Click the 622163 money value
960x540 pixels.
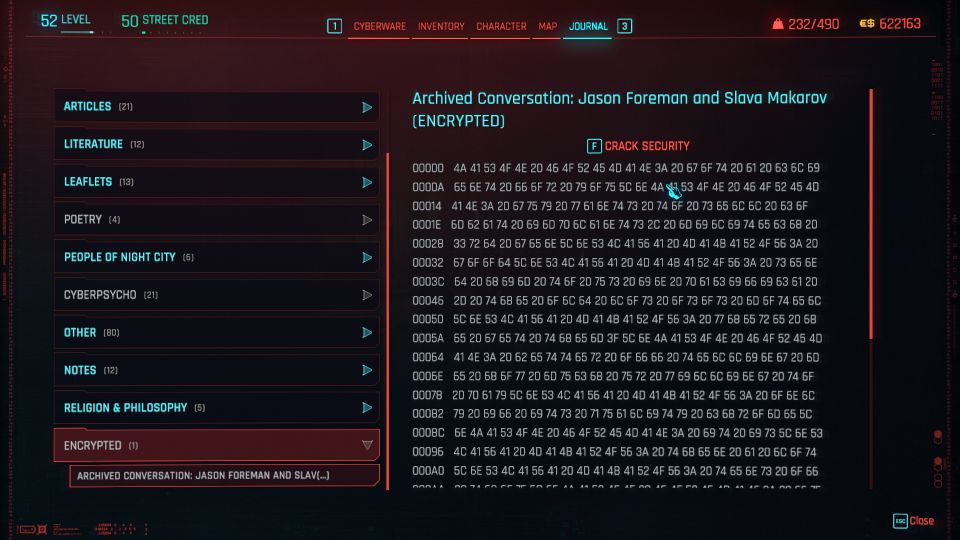(900, 24)
